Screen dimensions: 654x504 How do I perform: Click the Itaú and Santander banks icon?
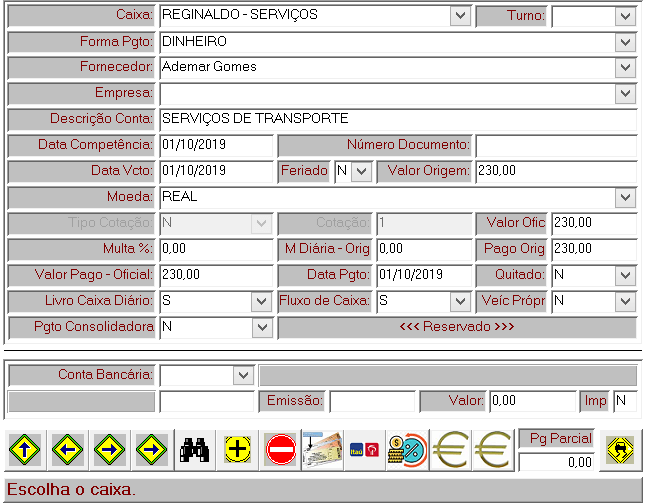[365, 450]
